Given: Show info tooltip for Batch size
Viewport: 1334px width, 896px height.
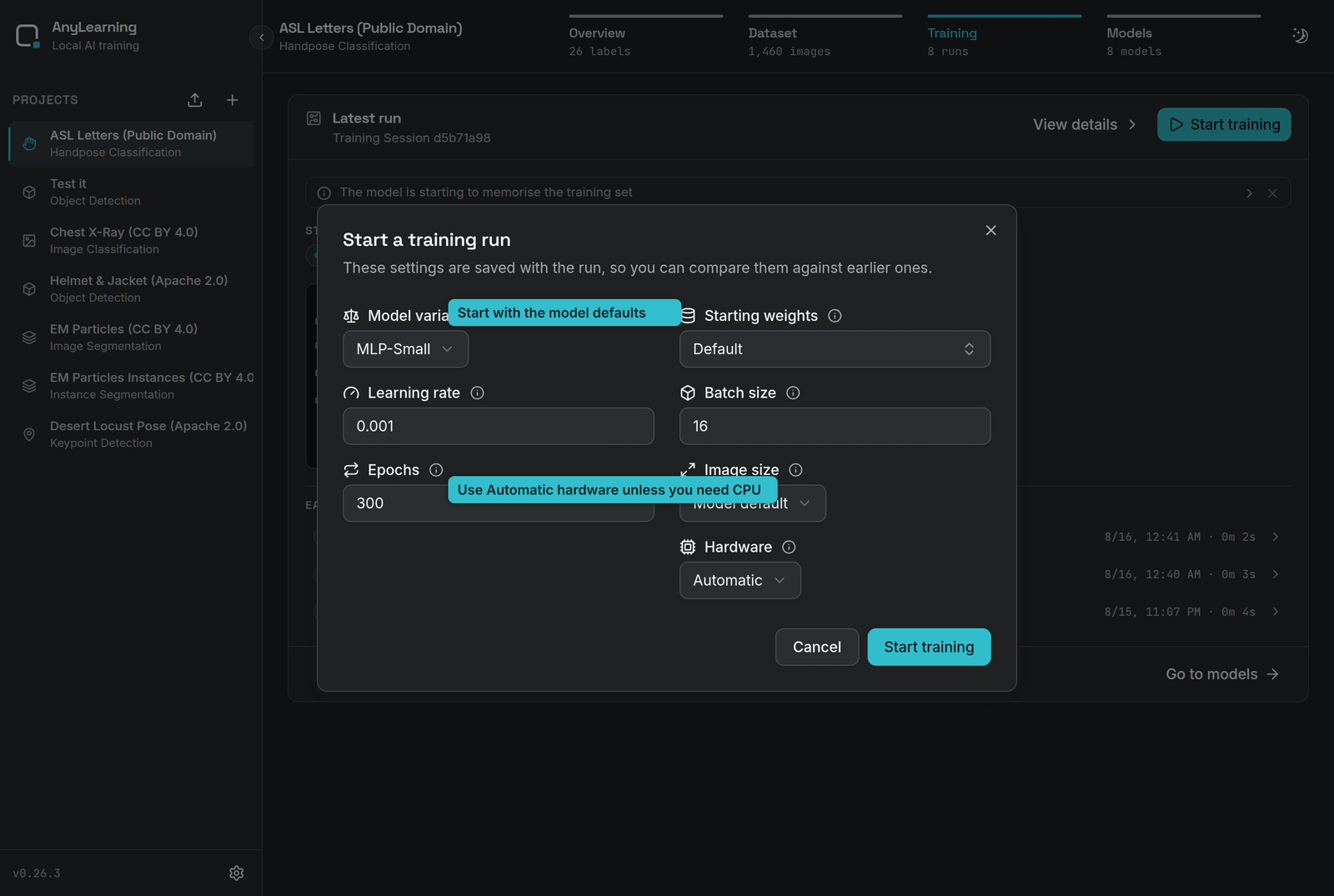Looking at the screenshot, I should (x=793, y=393).
